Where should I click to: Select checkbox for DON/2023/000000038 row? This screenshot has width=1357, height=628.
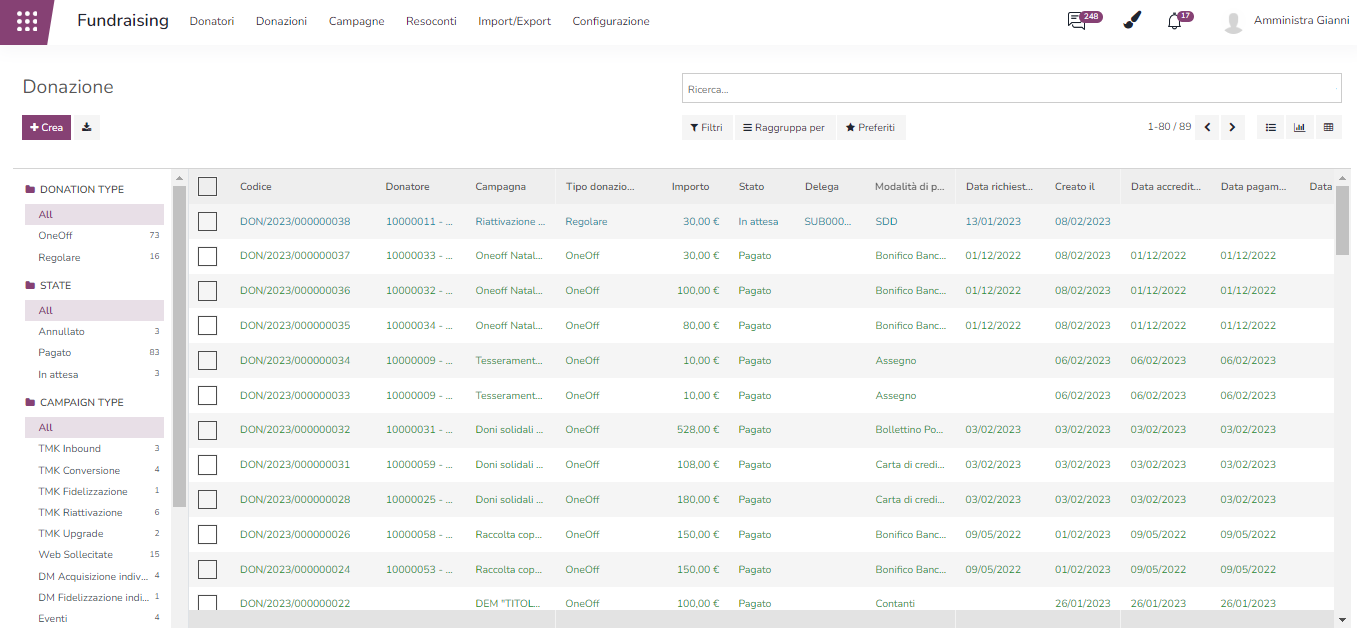coord(207,221)
